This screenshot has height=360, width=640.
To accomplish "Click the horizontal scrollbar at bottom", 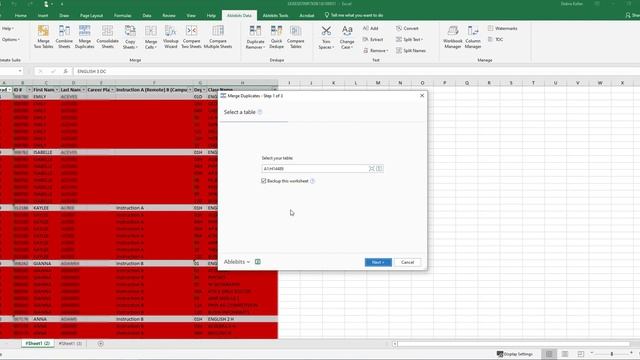I will coord(513,344).
